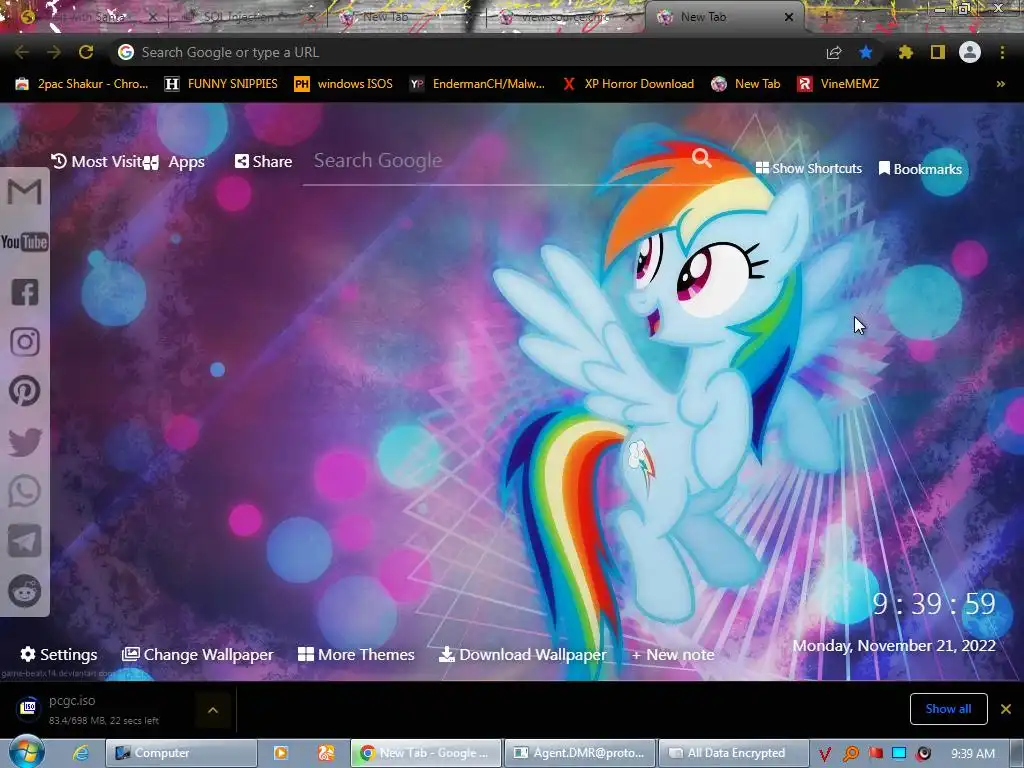This screenshot has width=1024, height=768.
Task: Click the 9:39 AM taskbar clock
Action: [973, 754]
